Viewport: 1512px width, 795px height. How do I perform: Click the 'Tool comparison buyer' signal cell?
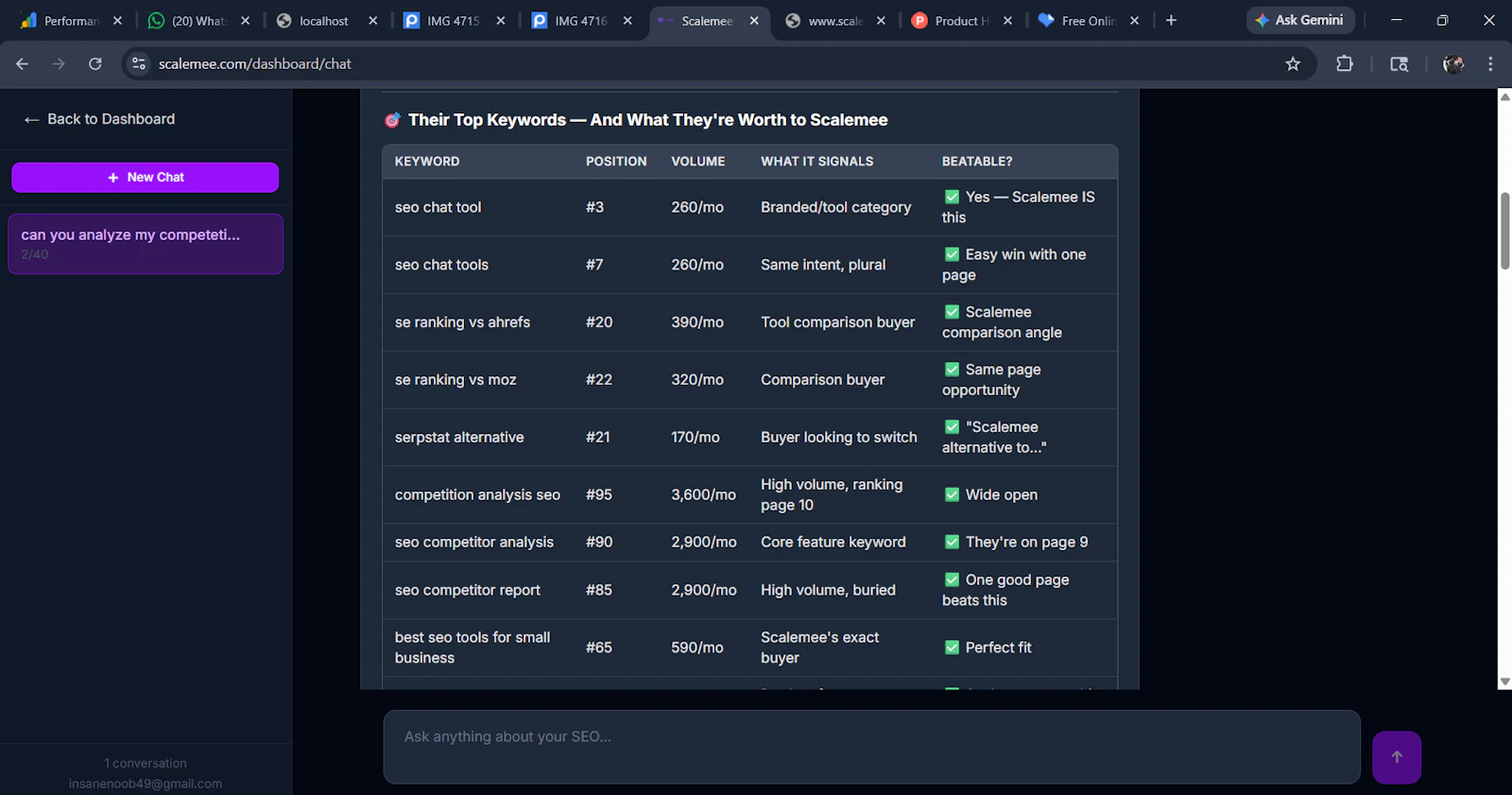(838, 322)
